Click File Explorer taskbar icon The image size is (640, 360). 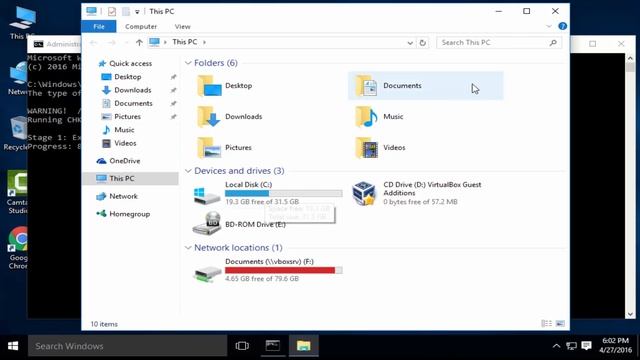pyautogui.click(x=304, y=346)
